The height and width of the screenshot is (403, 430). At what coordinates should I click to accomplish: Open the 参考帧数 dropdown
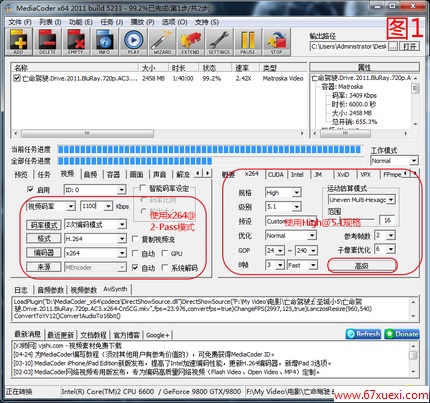tap(385, 235)
